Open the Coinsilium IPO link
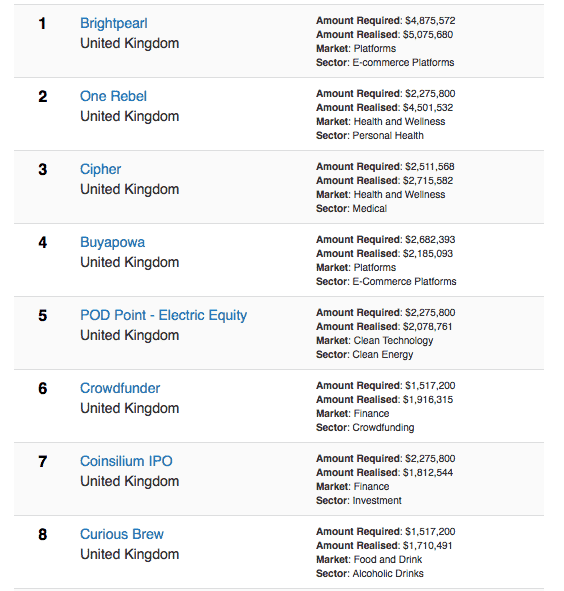Screen dimensions: 564x591 click(126, 461)
